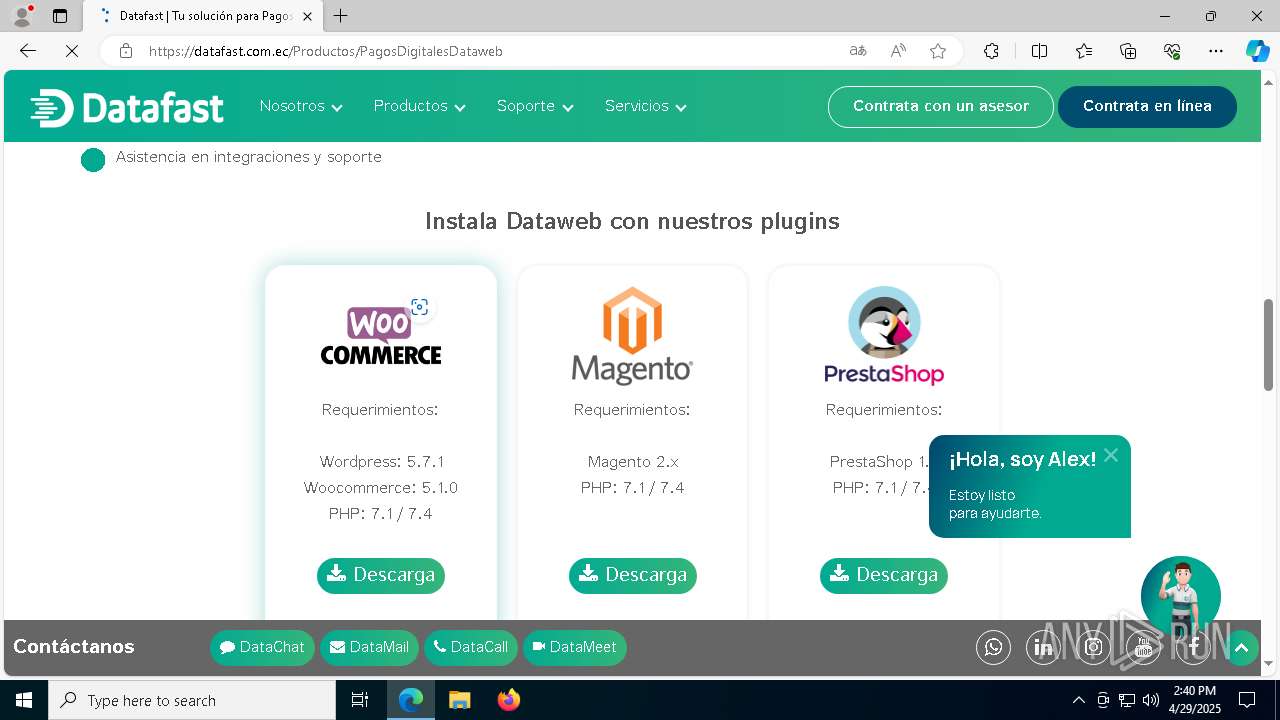Click the browser address bar URL
1280x720 pixels.
[x=326, y=51]
